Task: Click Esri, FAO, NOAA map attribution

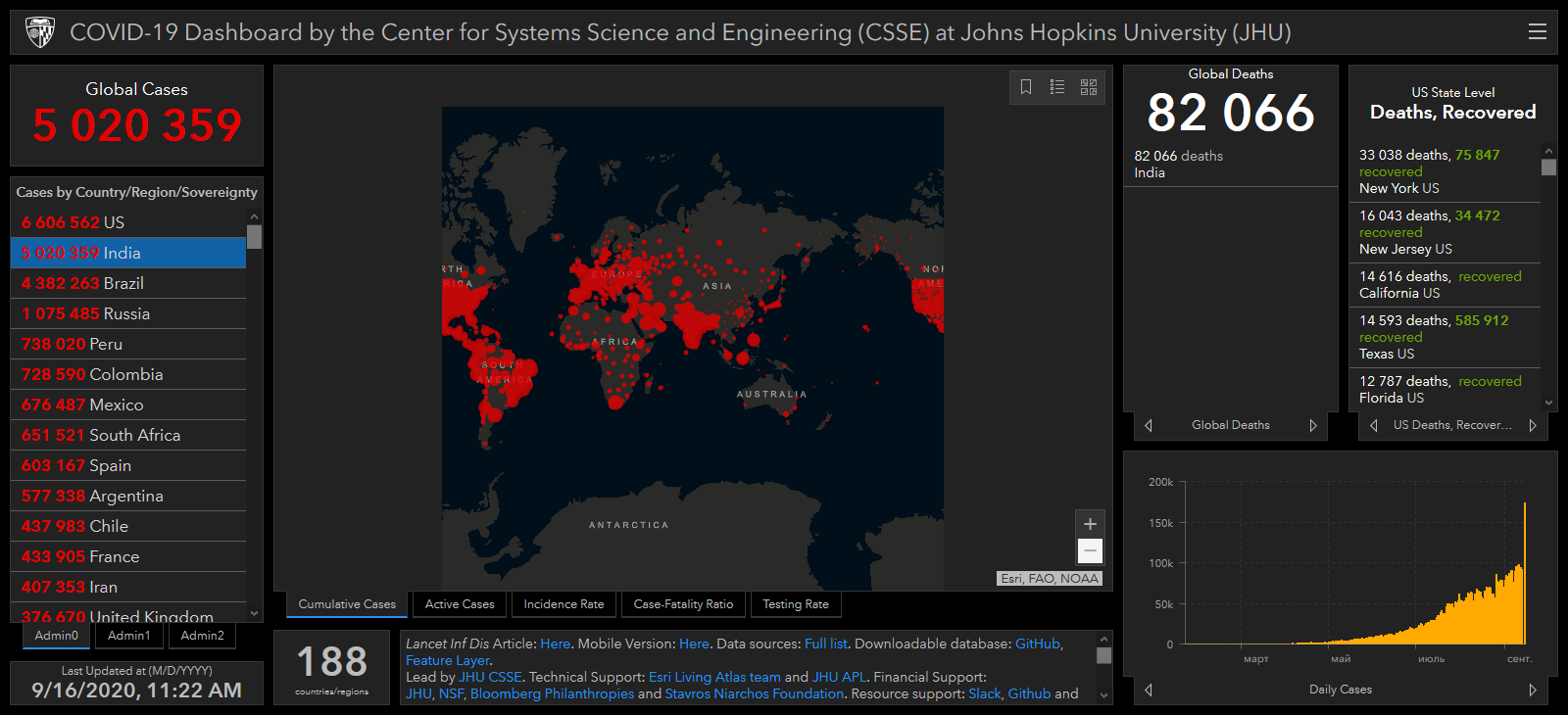Action: pos(1050,578)
